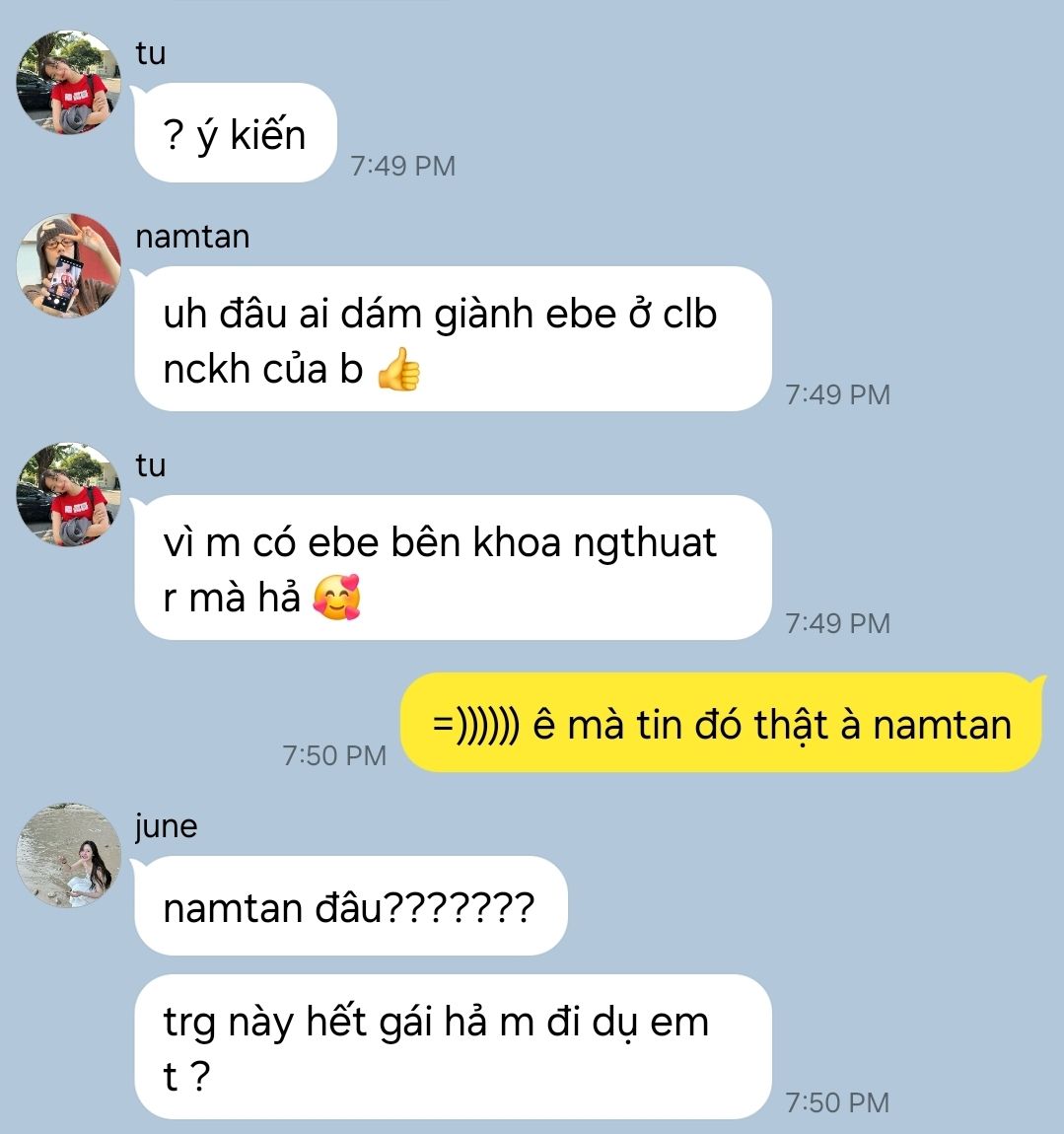Tap the smiling hearts emoji in tu's message
The width and height of the screenshot is (1064, 1134).
pyautogui.click(x=337, y=598)
